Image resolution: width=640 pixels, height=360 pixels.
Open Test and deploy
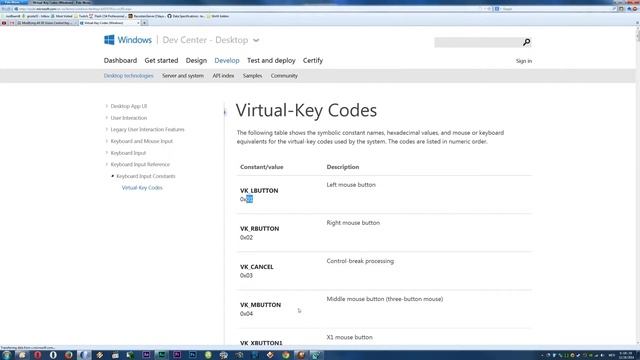point(271,60)
